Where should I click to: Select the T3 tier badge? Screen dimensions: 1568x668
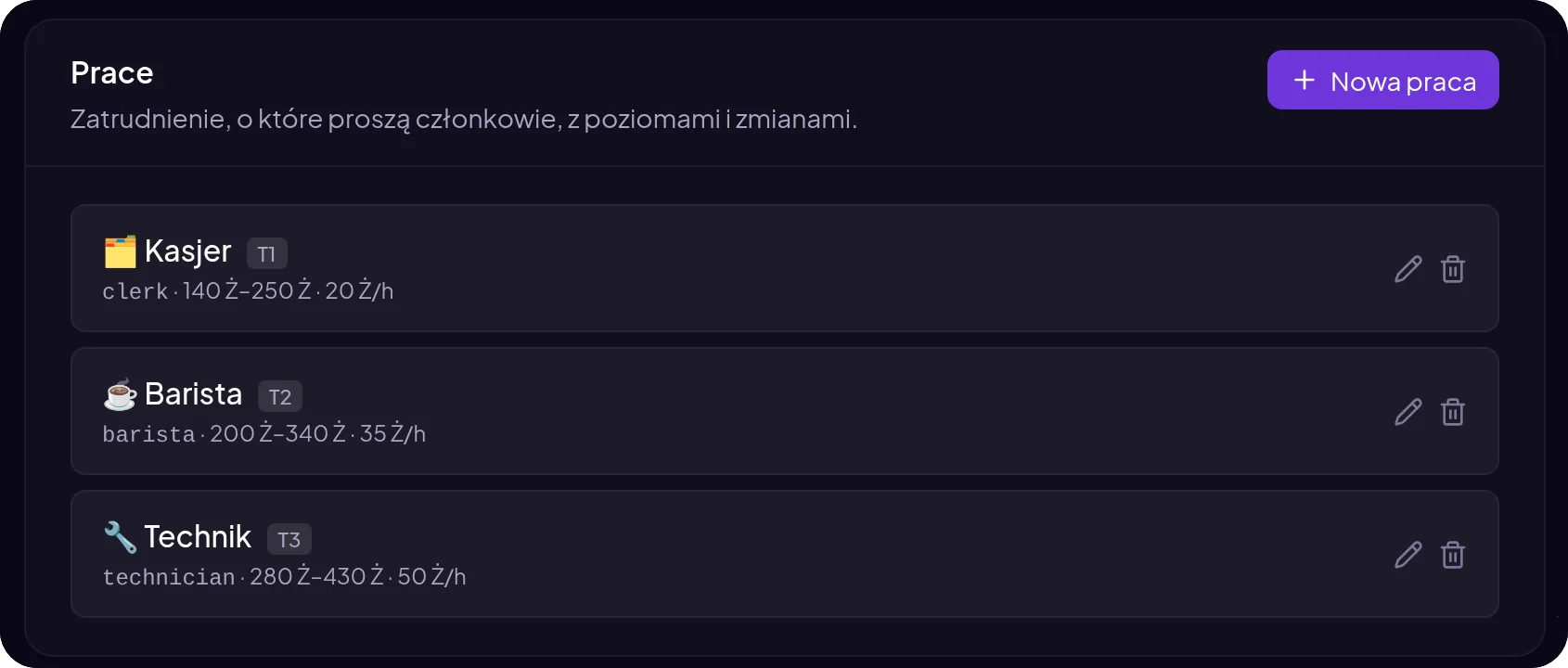point(289,539)
